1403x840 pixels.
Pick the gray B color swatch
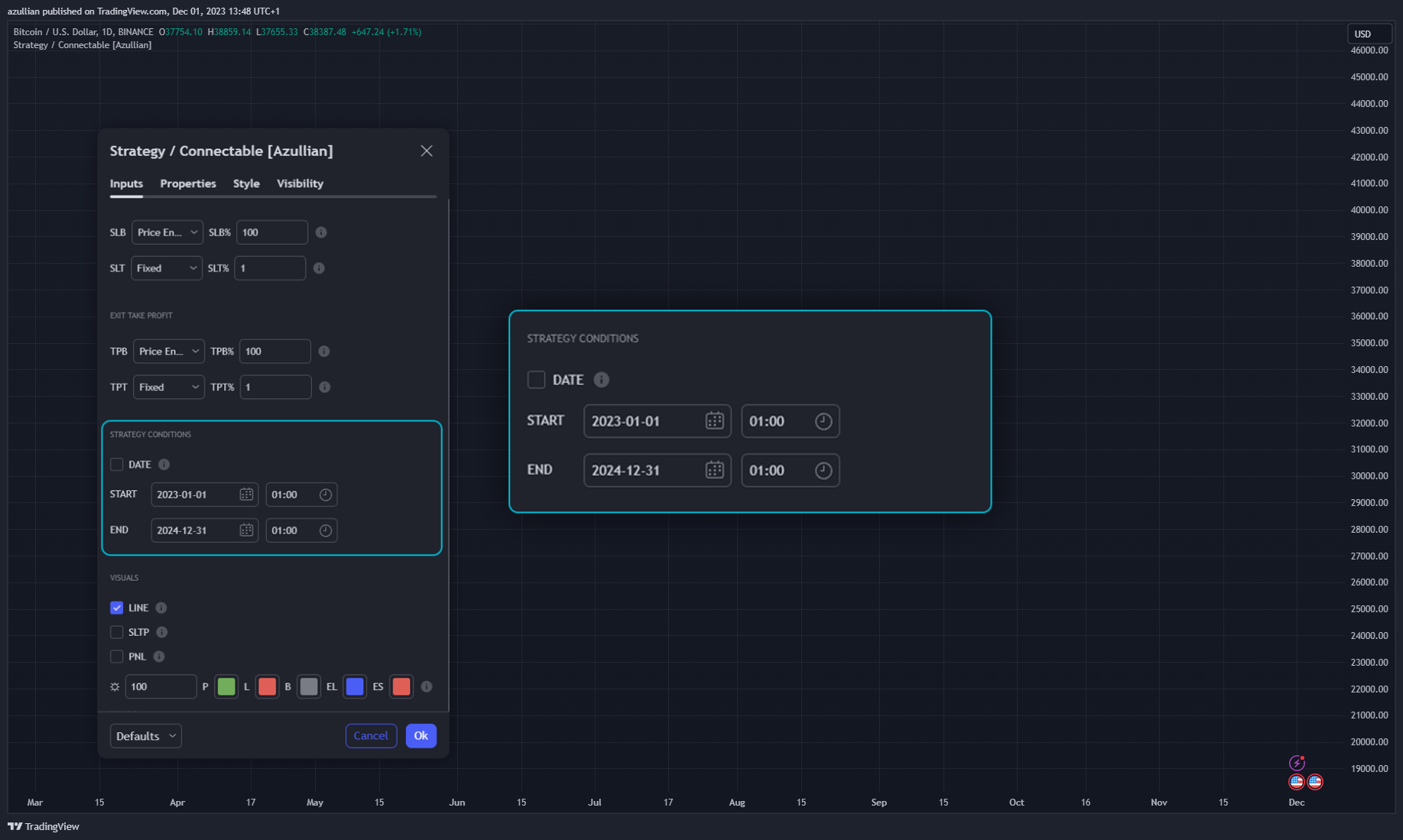(x=309, y=687)
